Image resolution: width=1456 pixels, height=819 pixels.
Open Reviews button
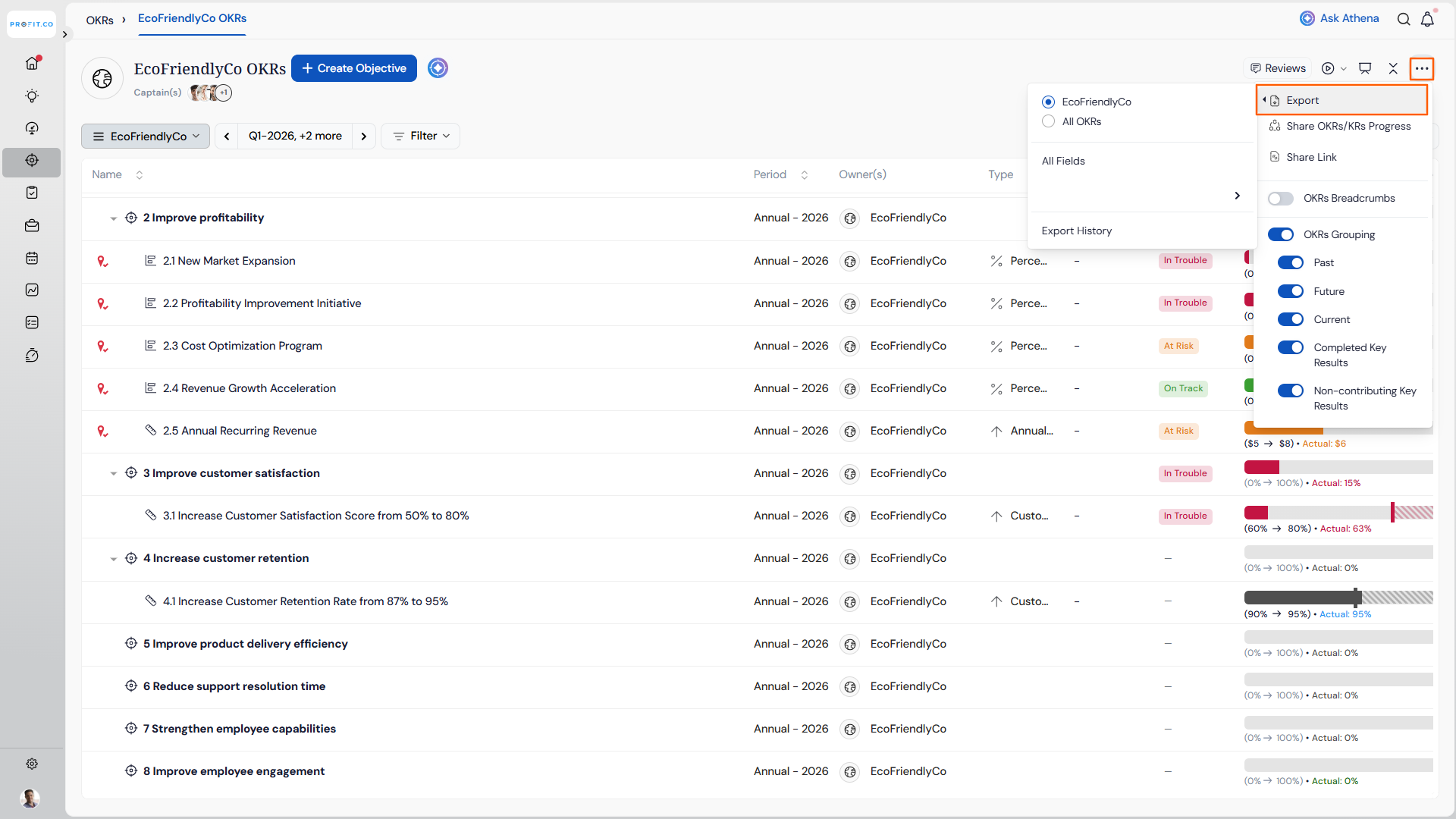pos(1278,68)
